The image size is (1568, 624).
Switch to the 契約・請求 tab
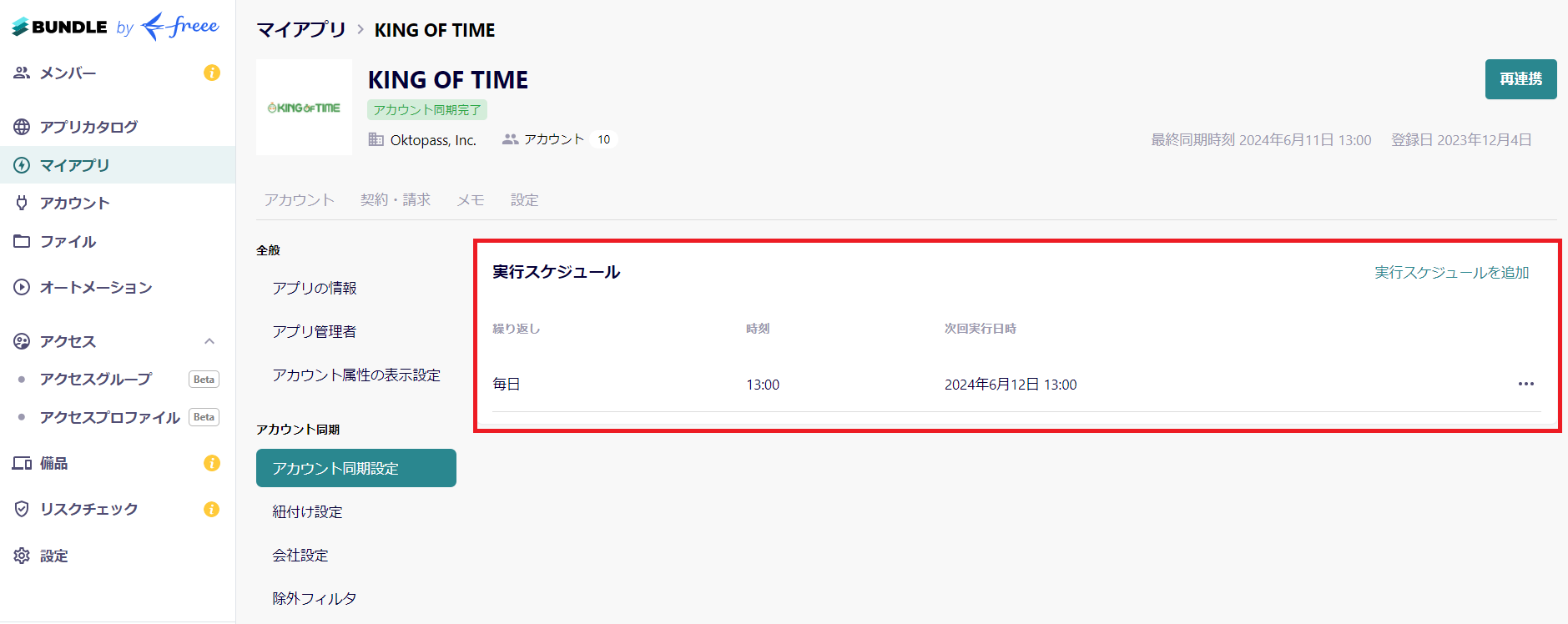[x=396, y=200]
